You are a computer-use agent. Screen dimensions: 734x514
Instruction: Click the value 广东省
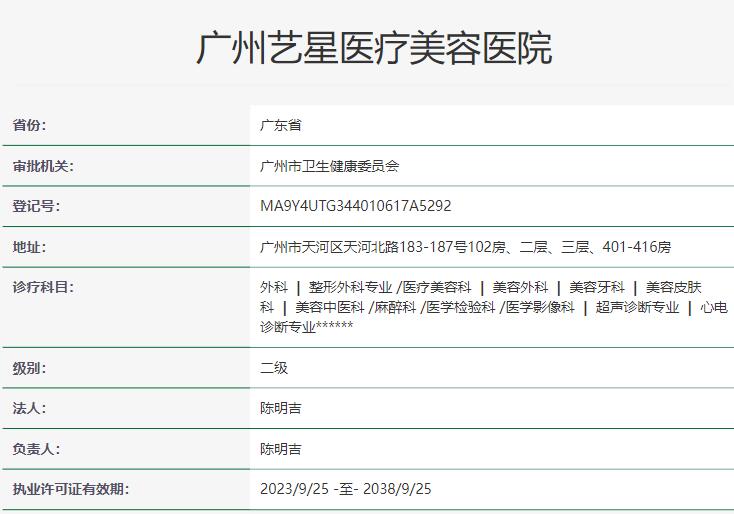pyautogui.click(x=280, y=125)
